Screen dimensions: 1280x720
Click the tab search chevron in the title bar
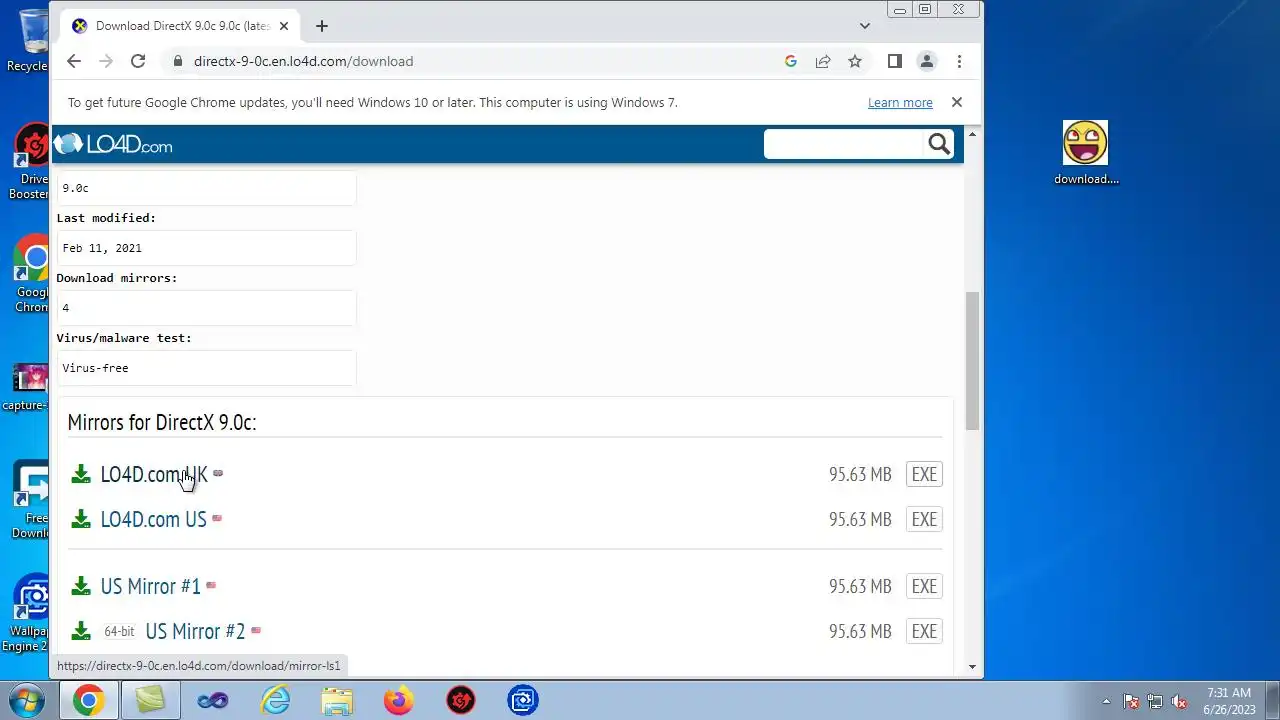(x=865, y=26)
